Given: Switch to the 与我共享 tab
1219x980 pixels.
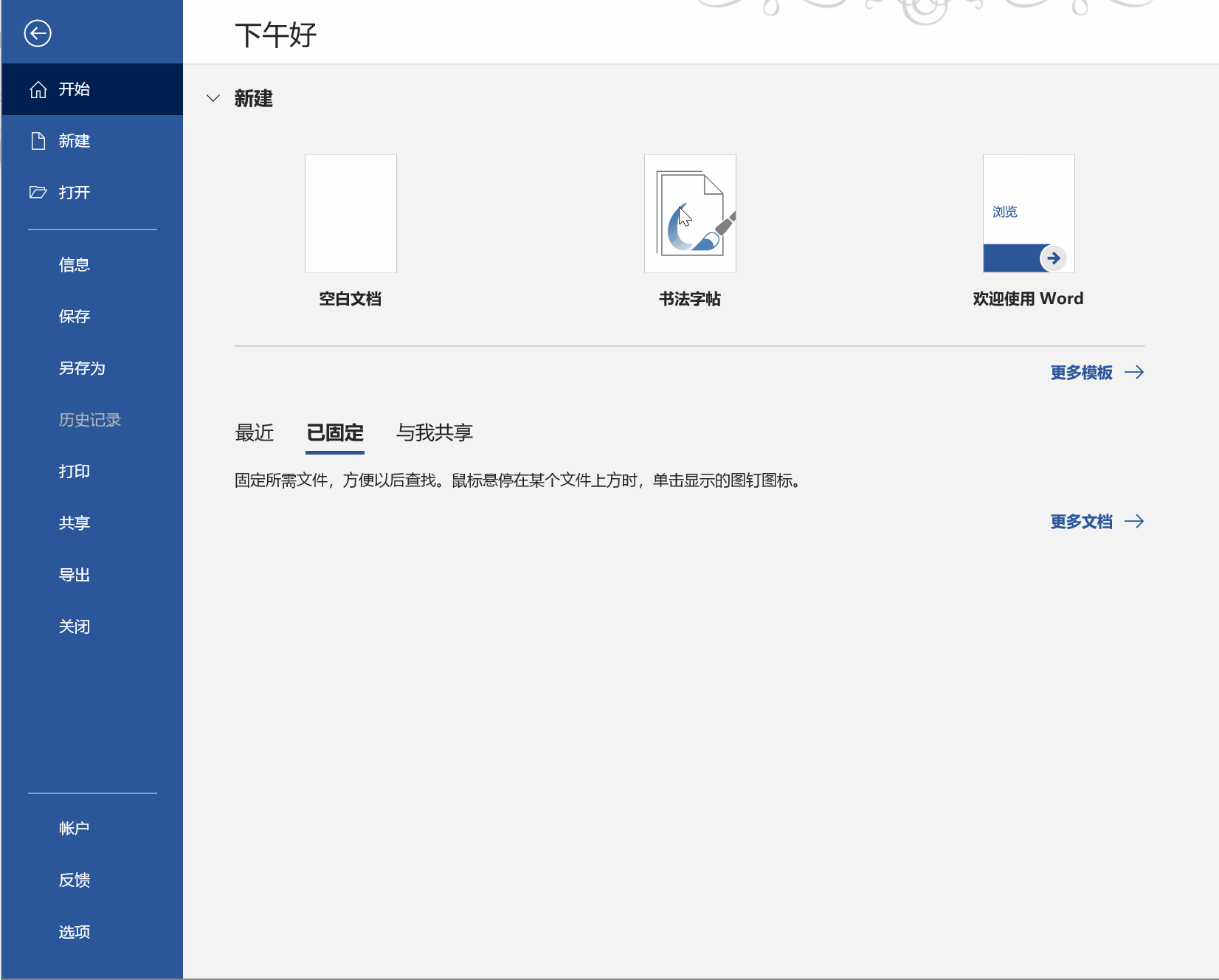Looking at the screenshot, I should (x=435, y=433).
